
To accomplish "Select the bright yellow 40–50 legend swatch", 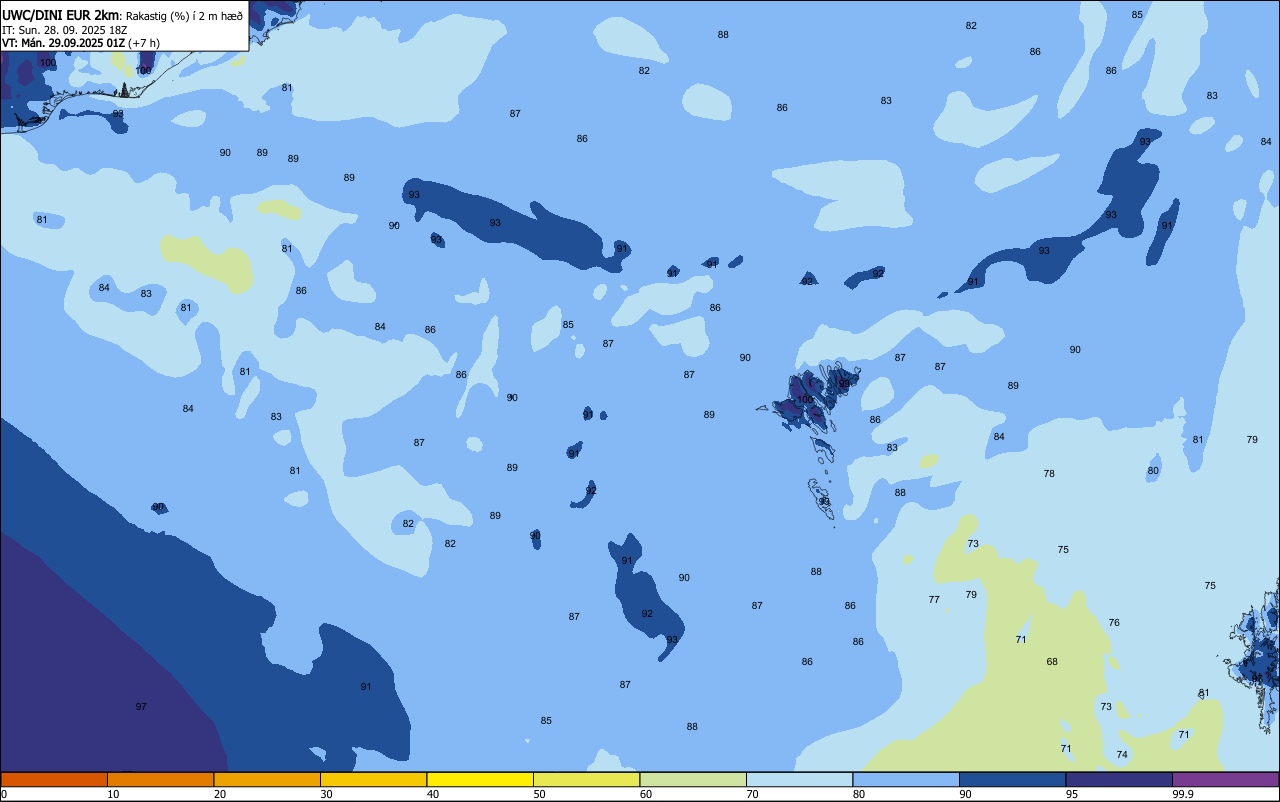I will tap(480, 779).
